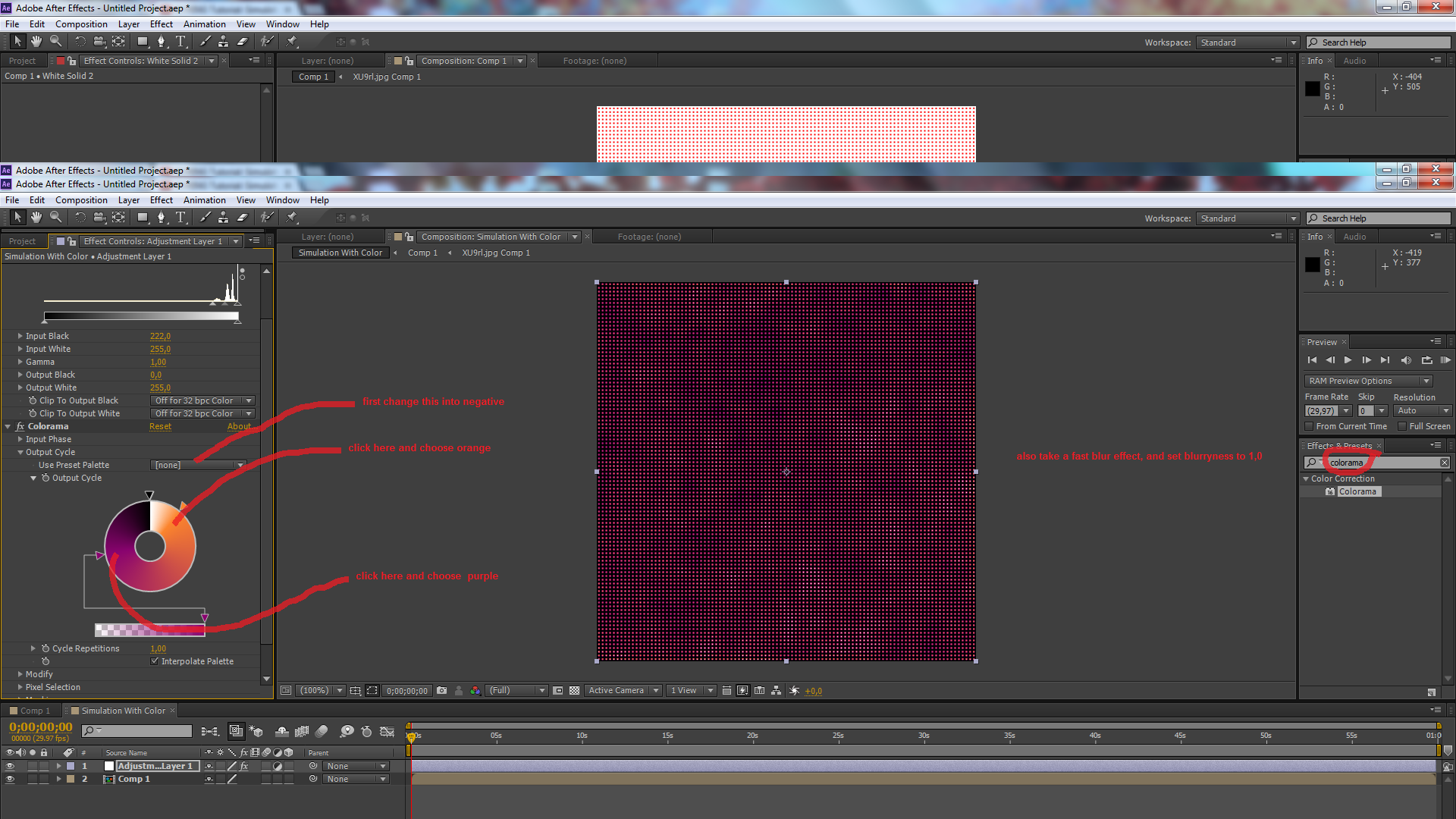Open the Active Camera dropdown

pos(623,691)
